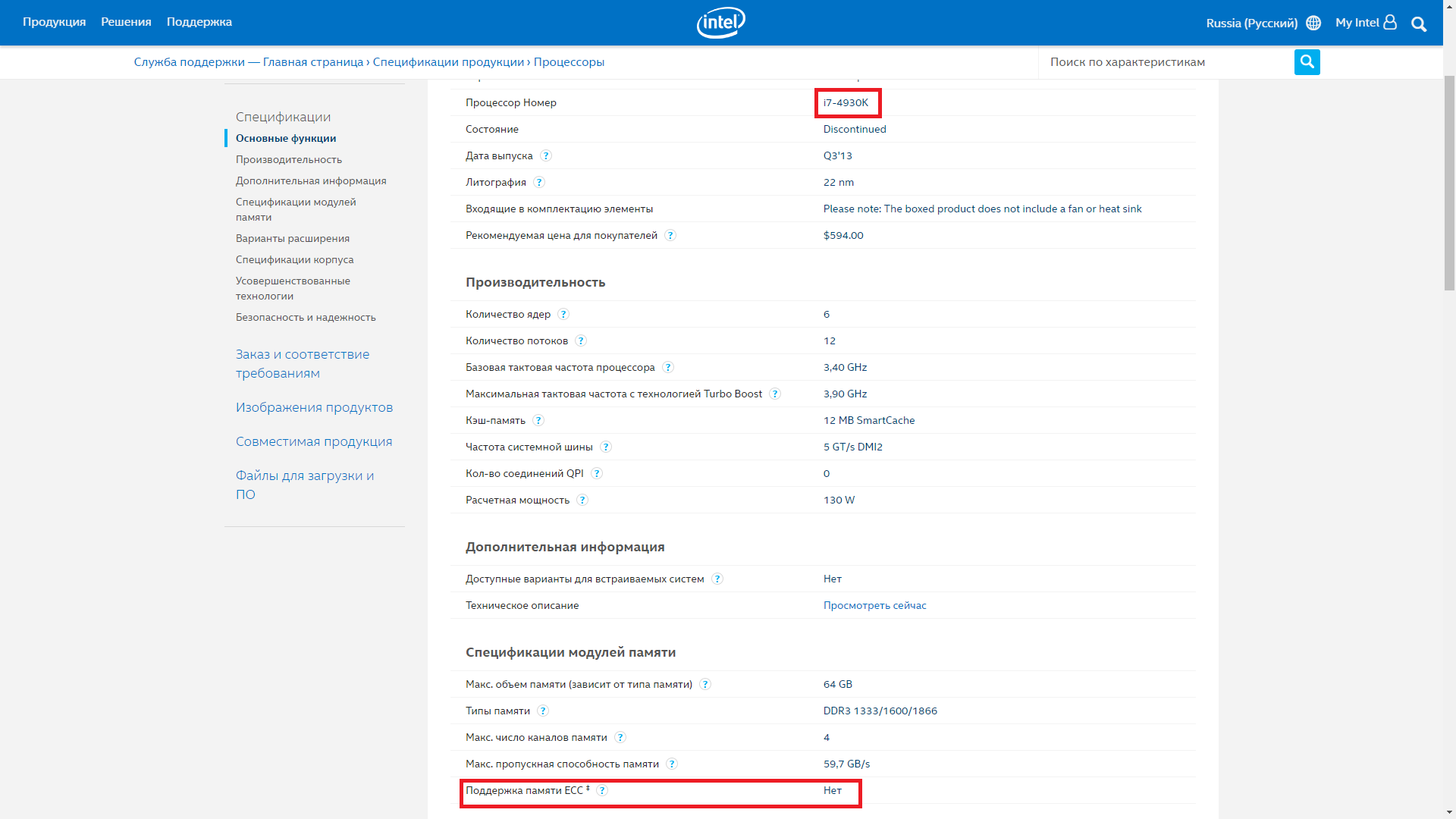Click the blue specification search button

[x=1307, y=62]
